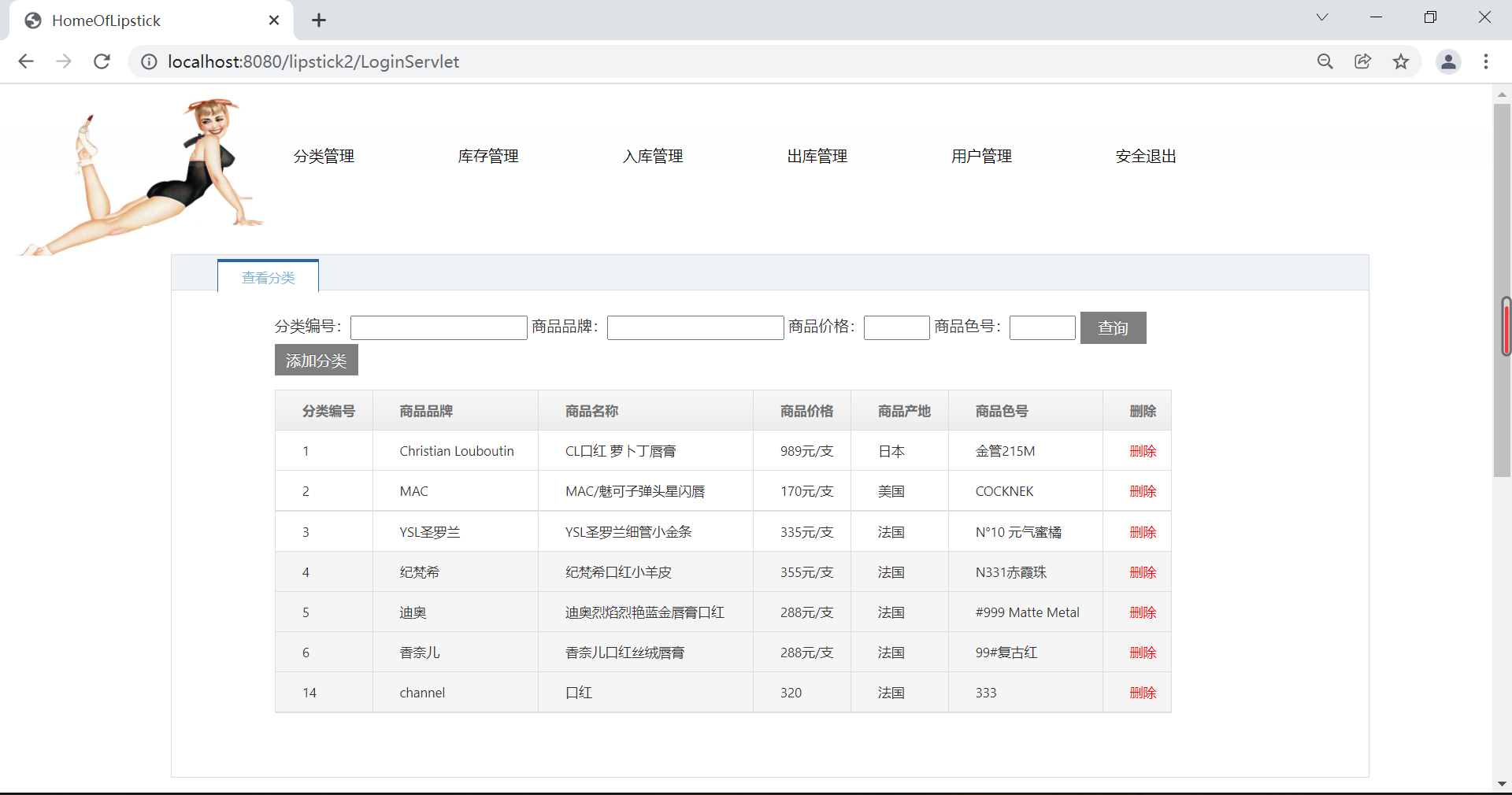Bookmark this page with the star icon
1512x795 pixels.
click(1401, 61)
